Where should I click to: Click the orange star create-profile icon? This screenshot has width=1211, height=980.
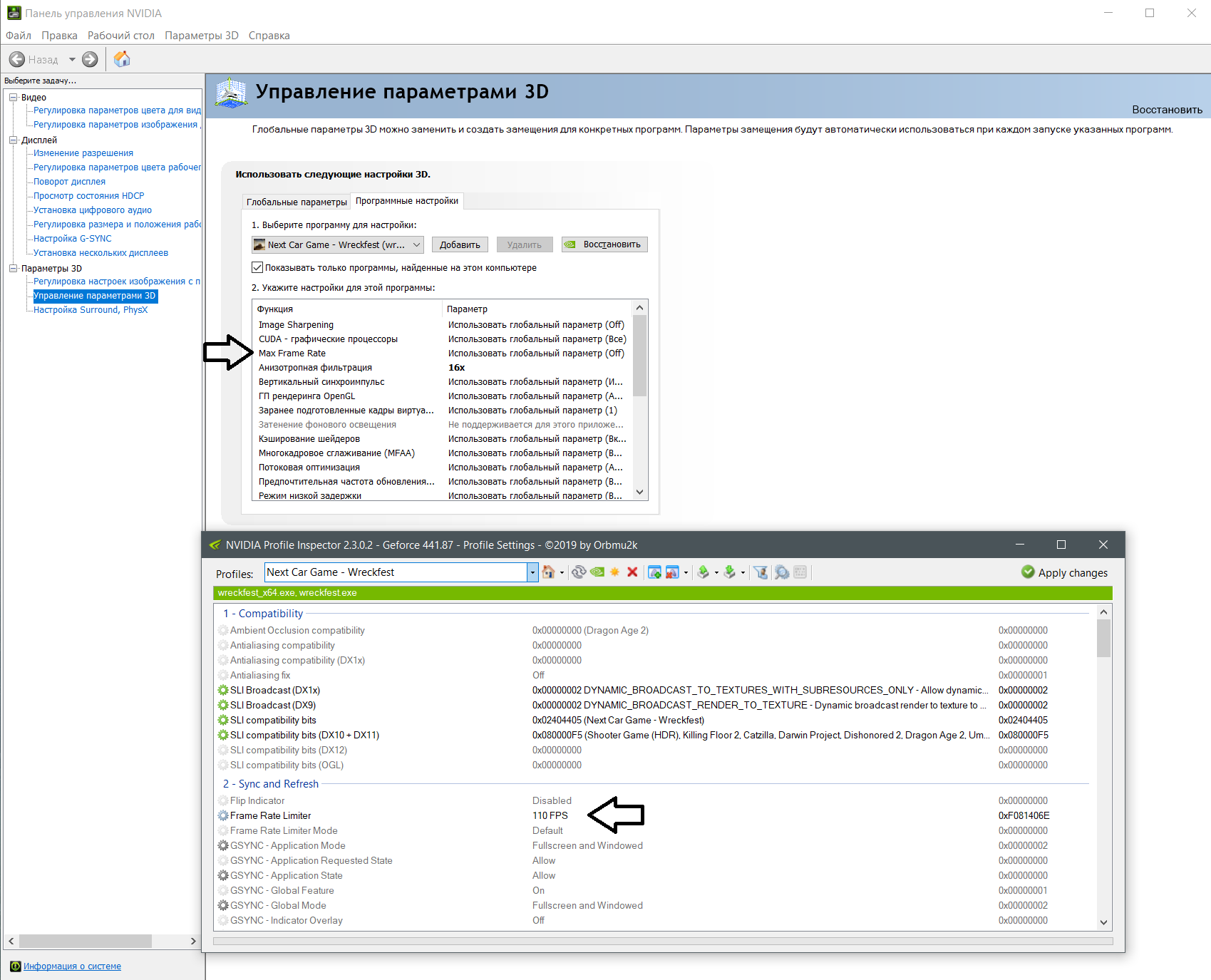614,572
